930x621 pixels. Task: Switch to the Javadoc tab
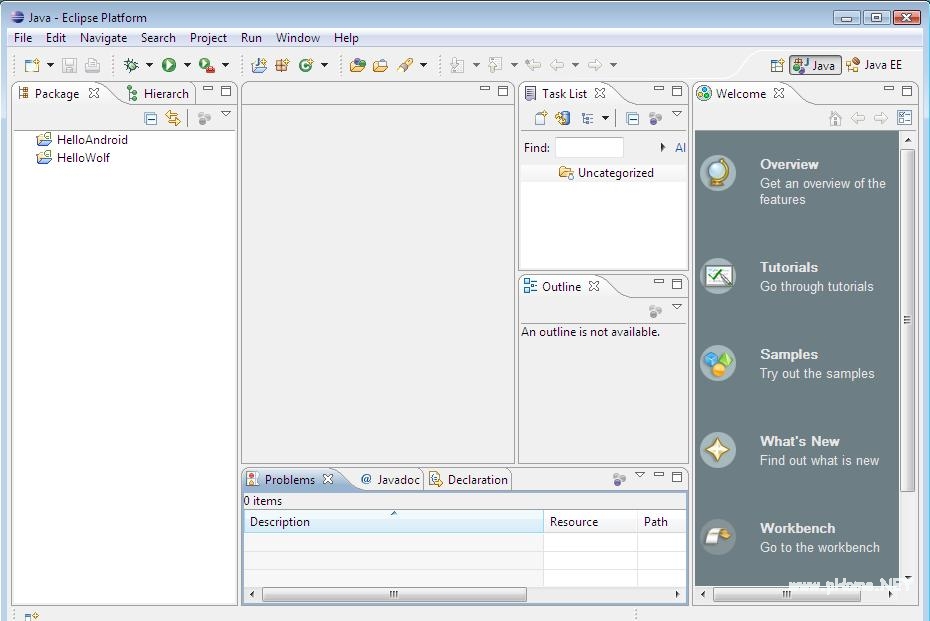[x=390, y=480]
